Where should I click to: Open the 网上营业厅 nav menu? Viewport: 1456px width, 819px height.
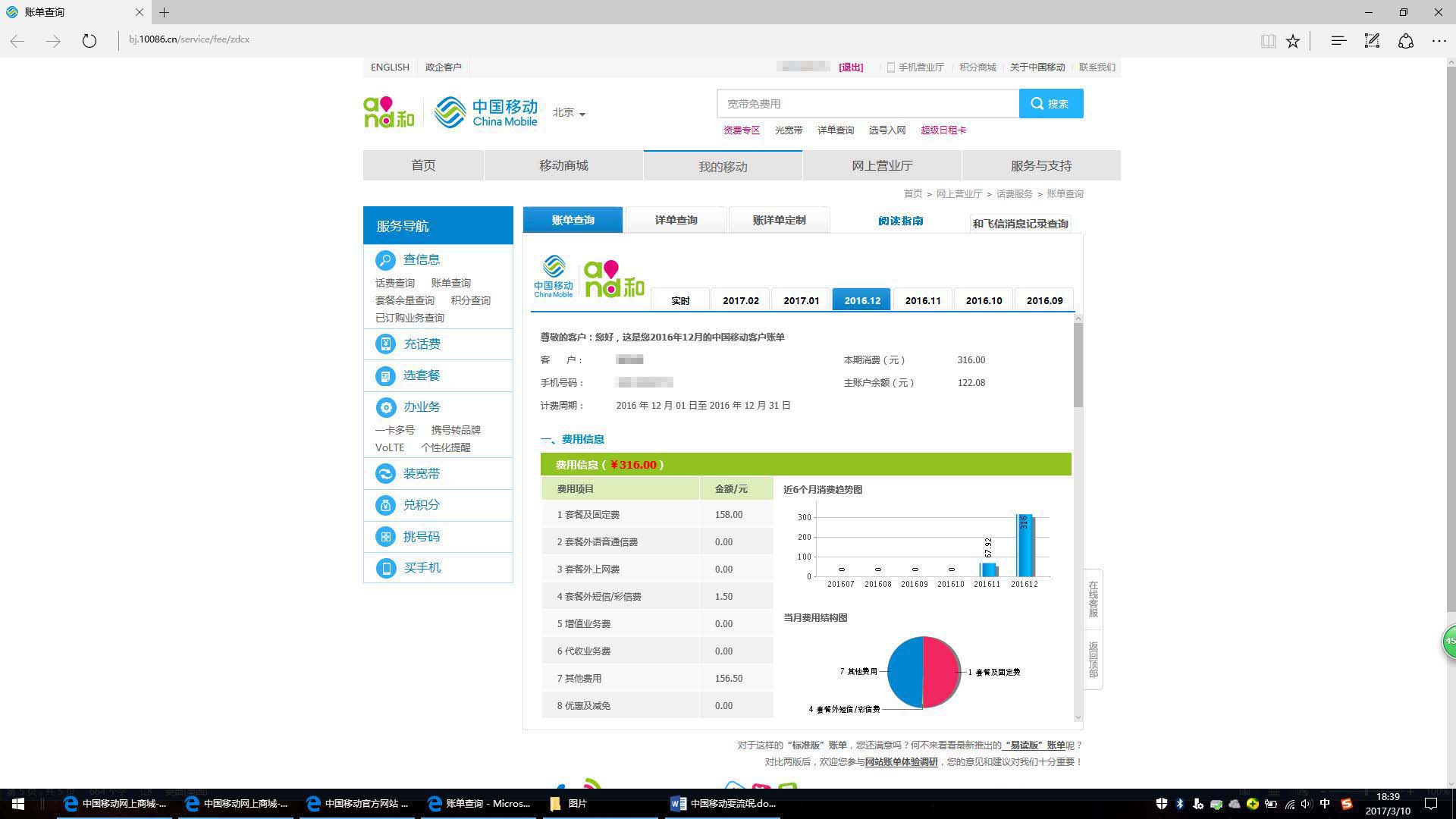point(882,165)
